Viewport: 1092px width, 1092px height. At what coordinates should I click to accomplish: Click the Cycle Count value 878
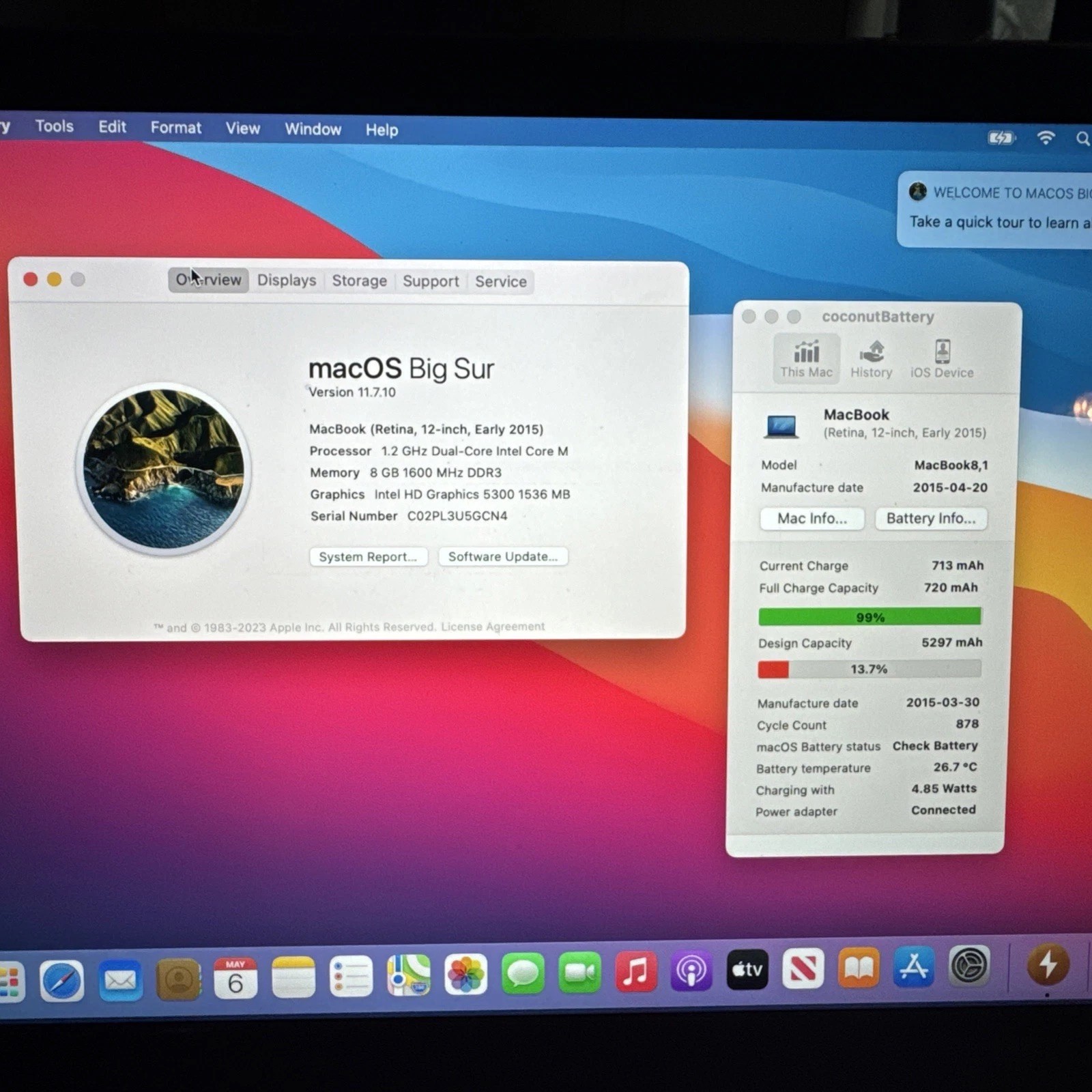967,723
